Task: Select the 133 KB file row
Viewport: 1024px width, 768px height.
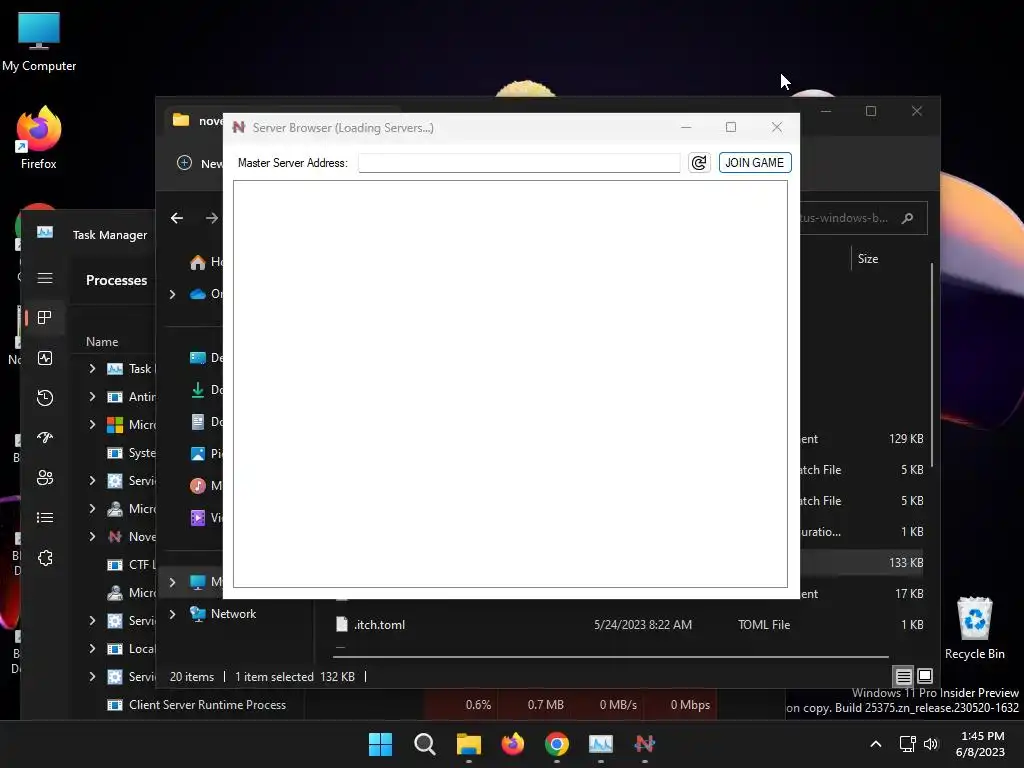Action: pos(862,563)
